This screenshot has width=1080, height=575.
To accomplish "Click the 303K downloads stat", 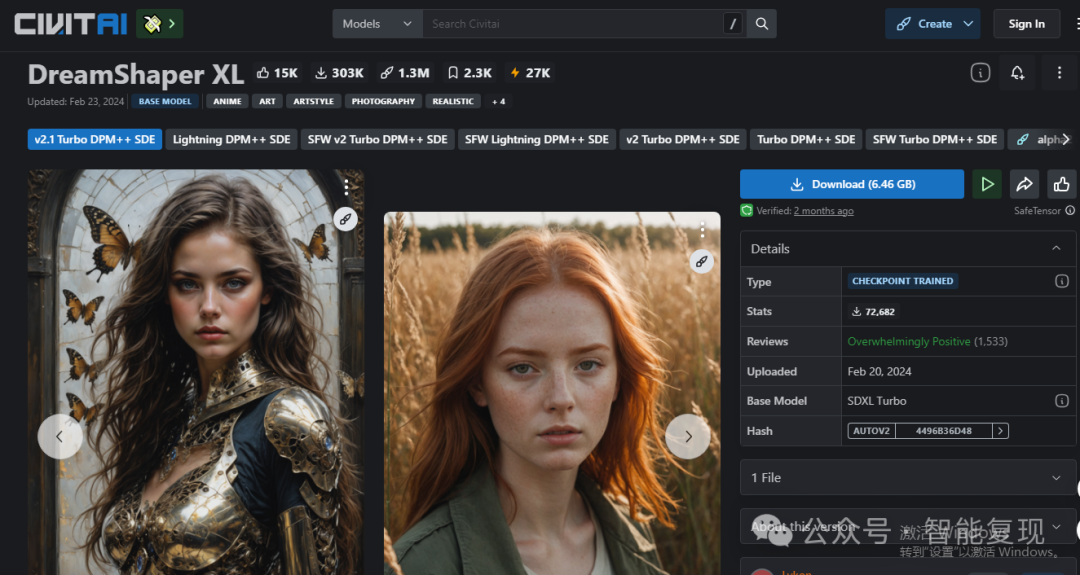I will (339, 73).
